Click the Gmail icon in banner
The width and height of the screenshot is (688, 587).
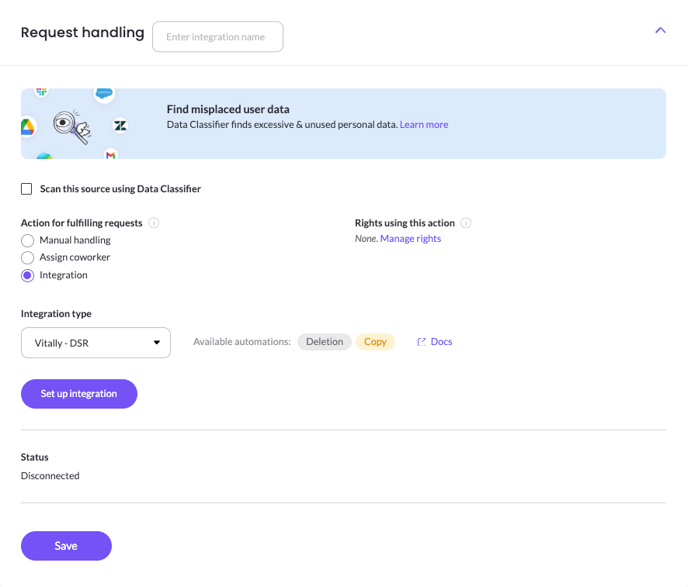(x=111, y=154)
